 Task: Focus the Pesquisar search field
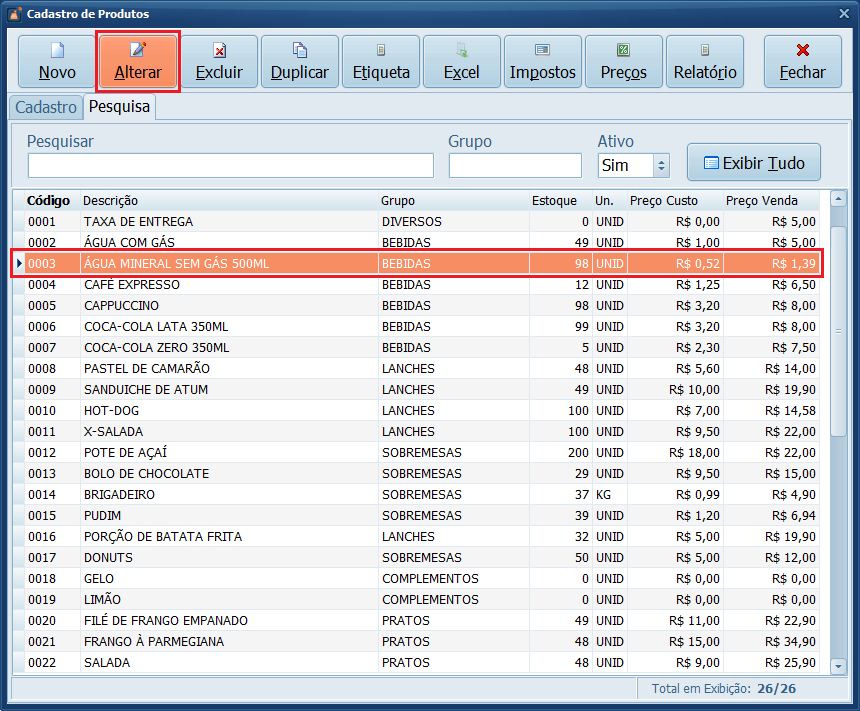click(x=230, y=165)
